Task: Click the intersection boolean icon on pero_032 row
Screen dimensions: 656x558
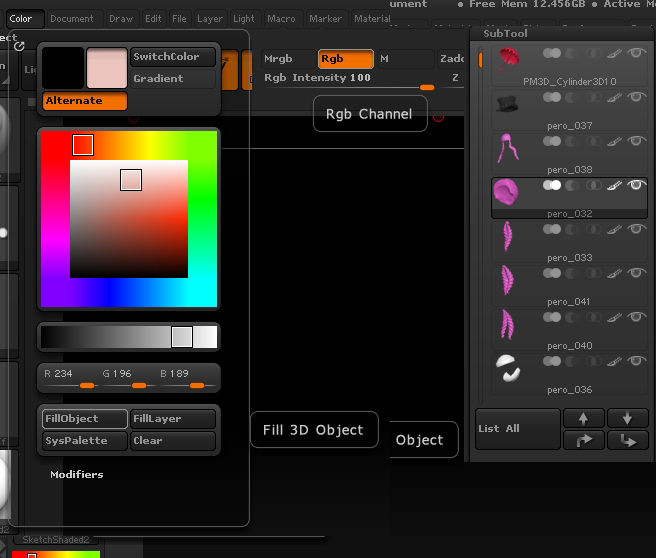Action: pos(593,185)
